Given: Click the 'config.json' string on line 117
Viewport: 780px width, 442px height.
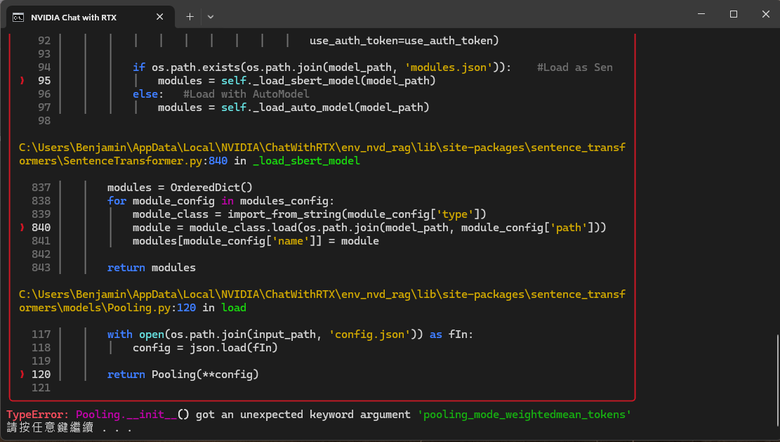Looking at the screenshot, I should pyautogui.click(x=370, y=334).
